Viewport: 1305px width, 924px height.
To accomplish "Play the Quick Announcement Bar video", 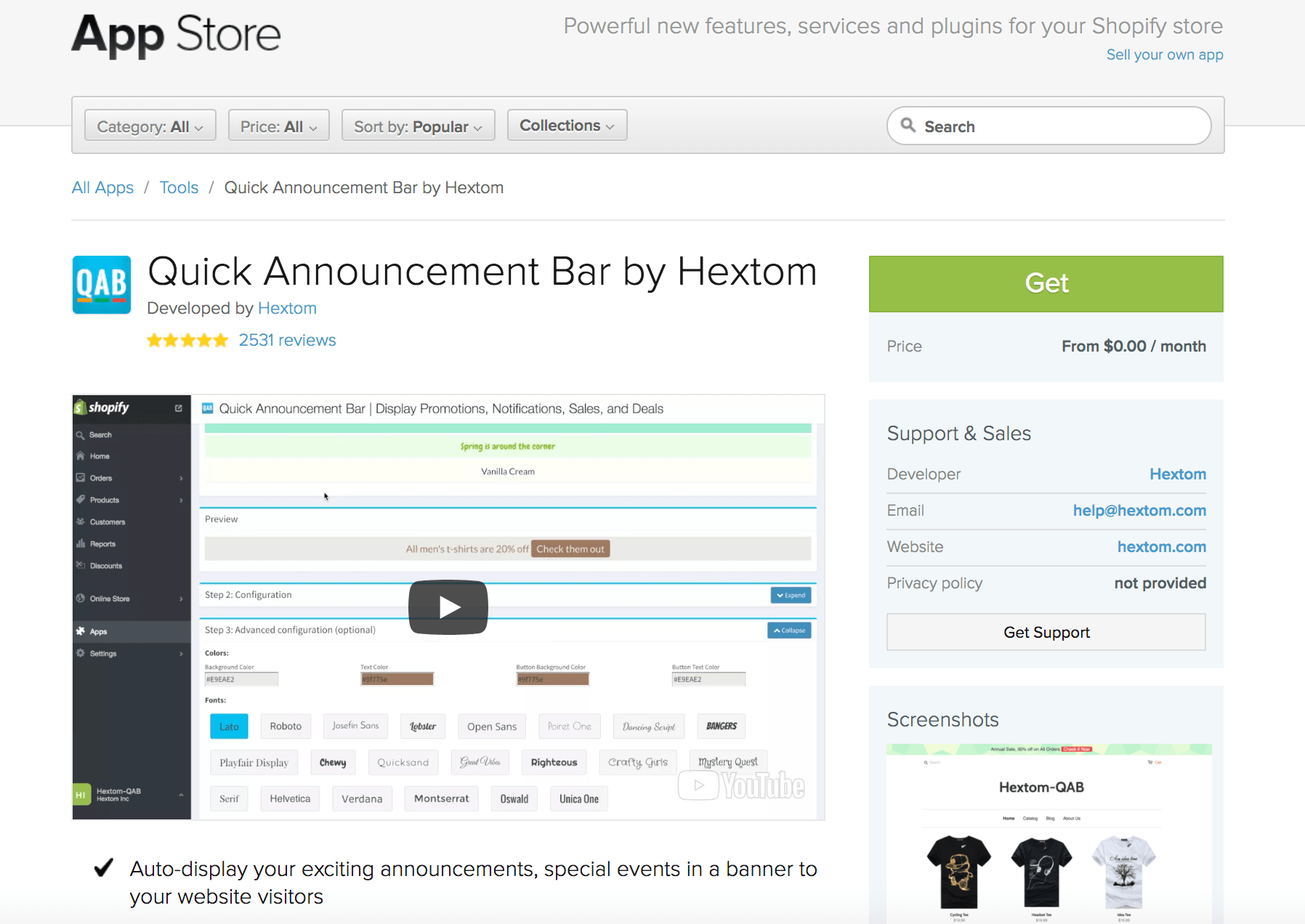I will click(448, 607).
